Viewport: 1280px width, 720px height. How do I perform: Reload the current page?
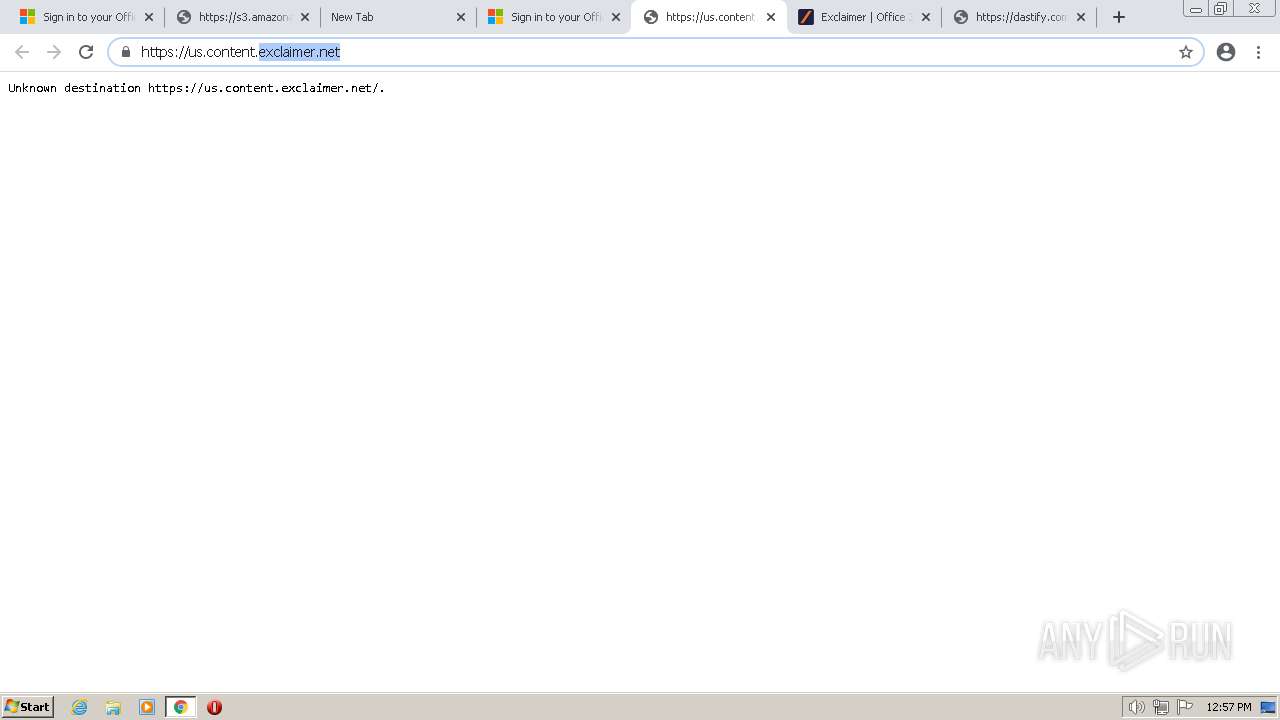point(86,52)
